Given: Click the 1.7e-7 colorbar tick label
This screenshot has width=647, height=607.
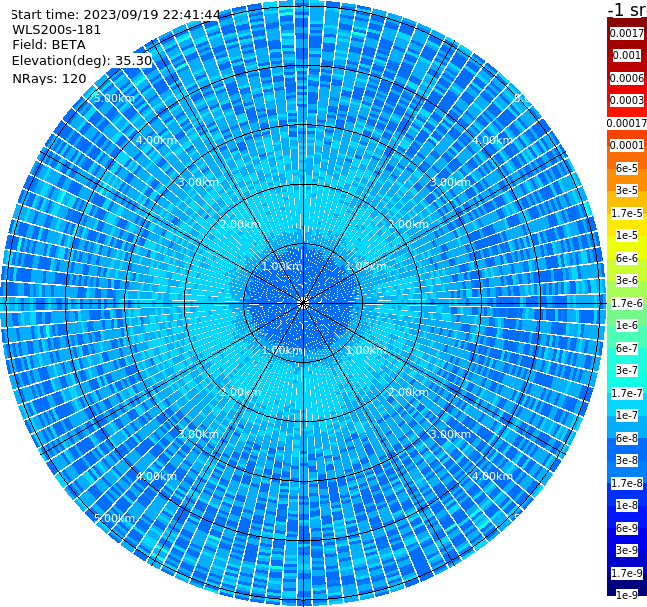Looking at the screenshot, I should (x=627, y=393).
